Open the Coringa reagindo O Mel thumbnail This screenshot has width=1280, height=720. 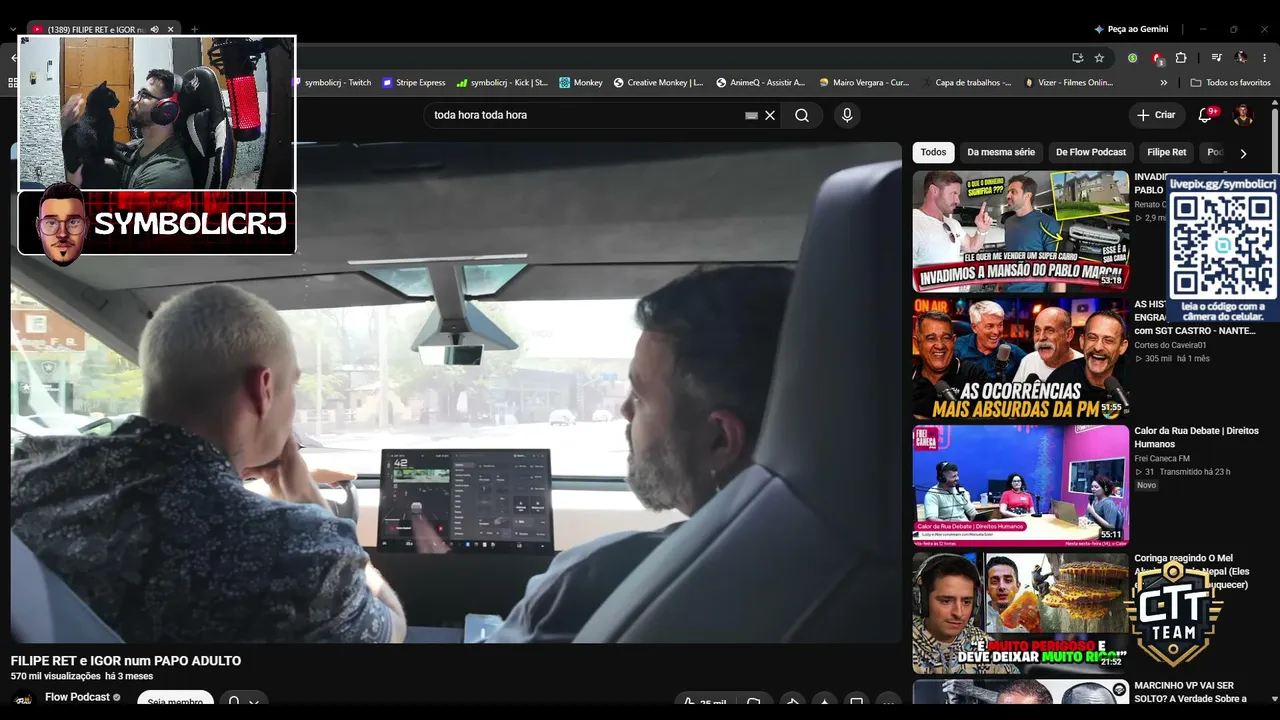(x=1020, y=612)
